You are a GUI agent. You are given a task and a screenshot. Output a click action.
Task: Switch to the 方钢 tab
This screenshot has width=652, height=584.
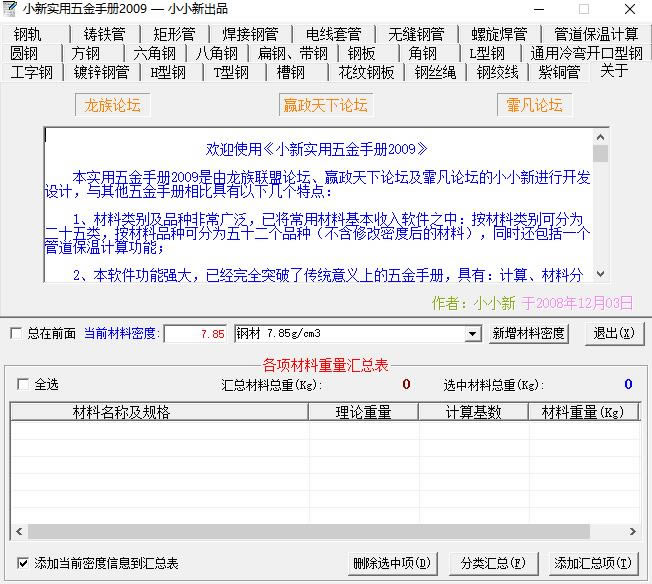(x=93, y=53)
